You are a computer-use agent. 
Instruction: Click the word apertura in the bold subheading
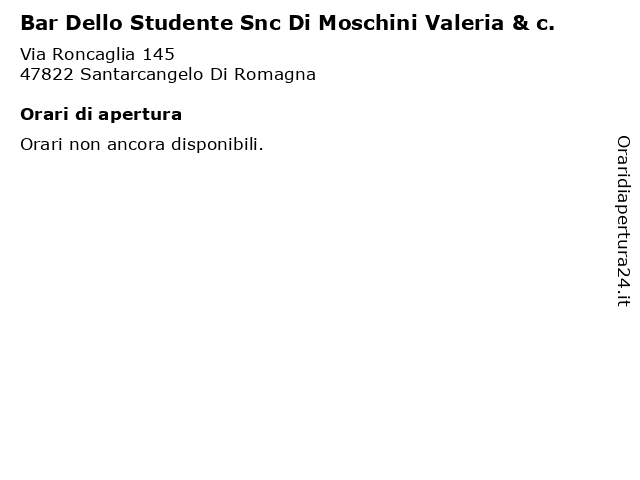[x=140, y=115]
